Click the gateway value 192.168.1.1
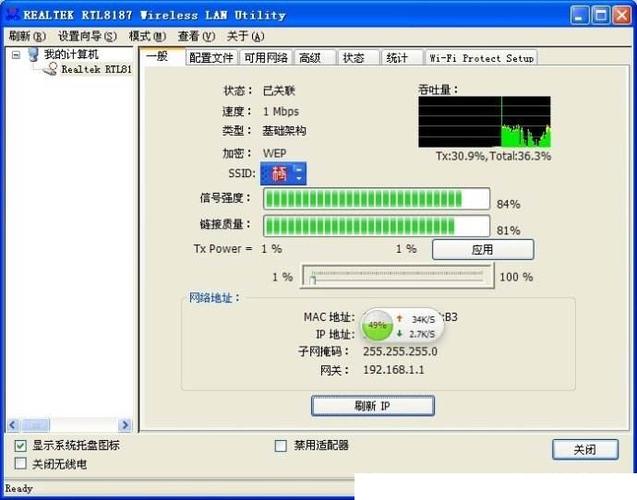The height and width of the screenshot is (500, 637). tap(393, 370)
